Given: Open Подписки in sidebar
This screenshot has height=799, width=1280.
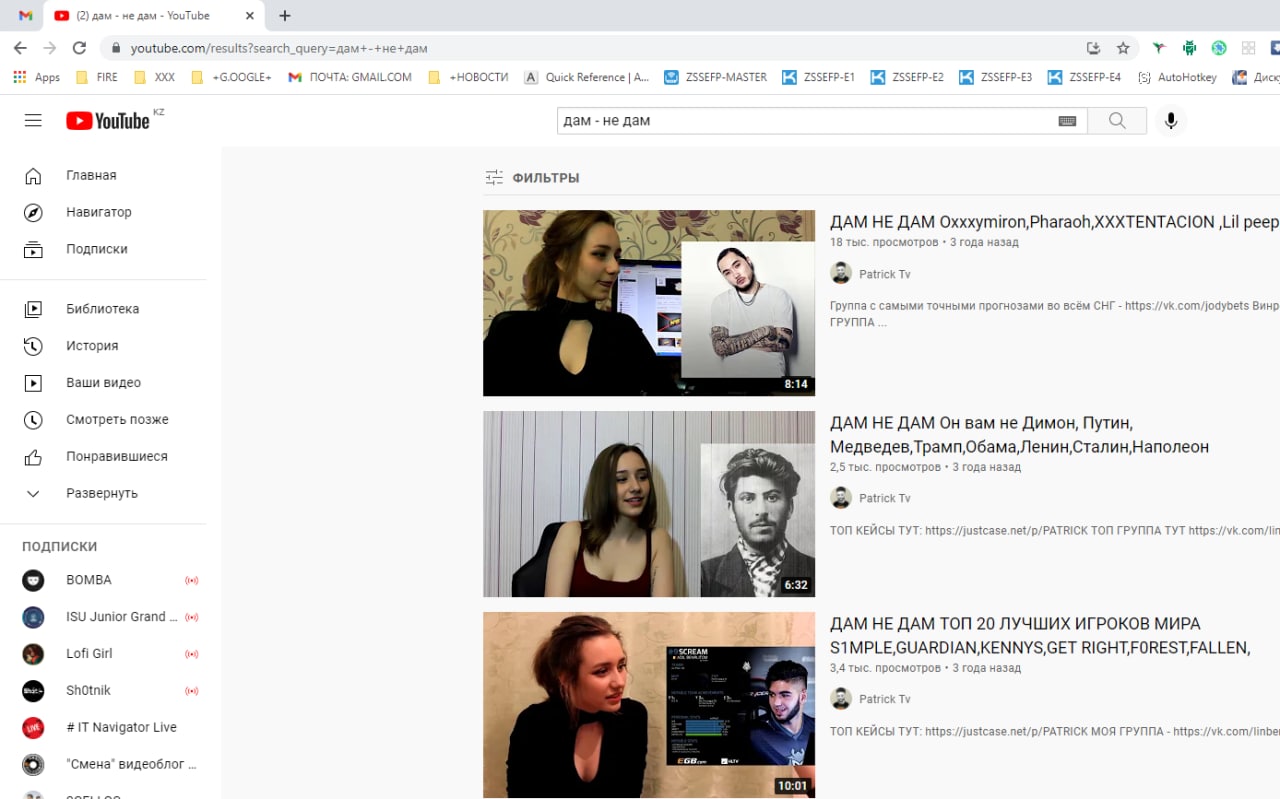Looking at the screenshot, I should (x=103, y=249).
